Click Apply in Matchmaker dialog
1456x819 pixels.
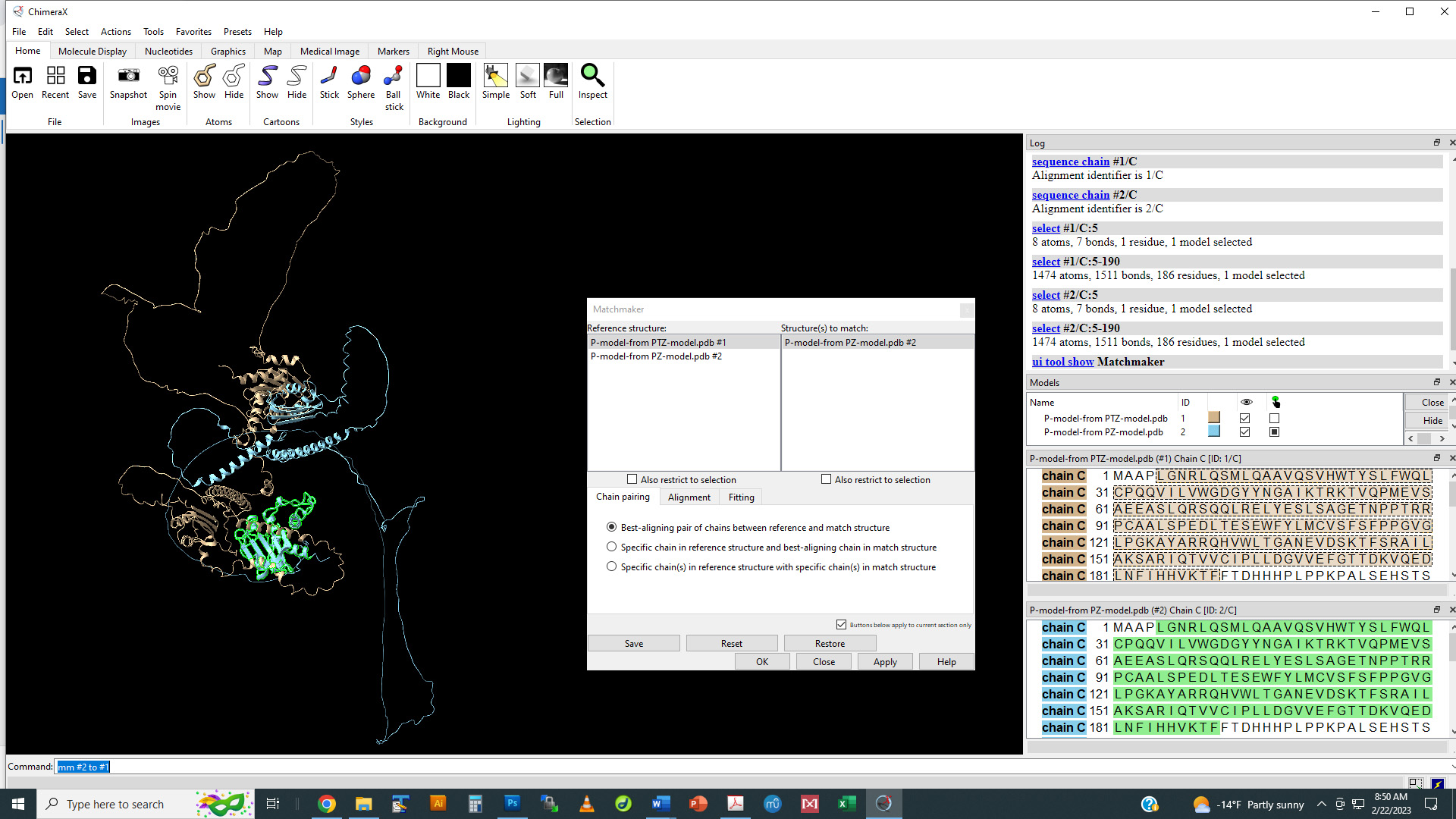[885, 662]
